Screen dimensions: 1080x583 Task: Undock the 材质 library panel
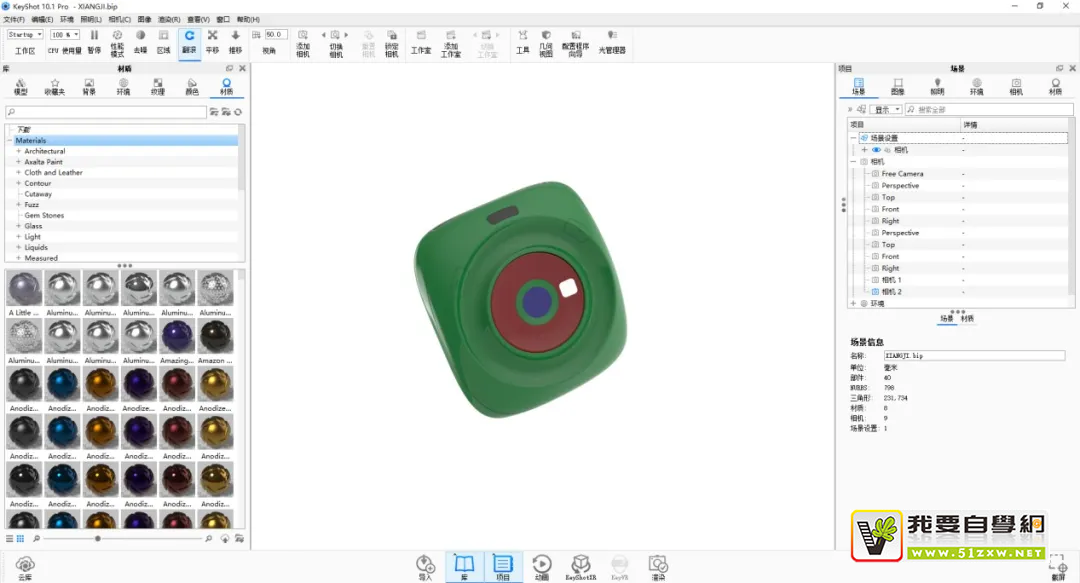click(x=229, y=68)
